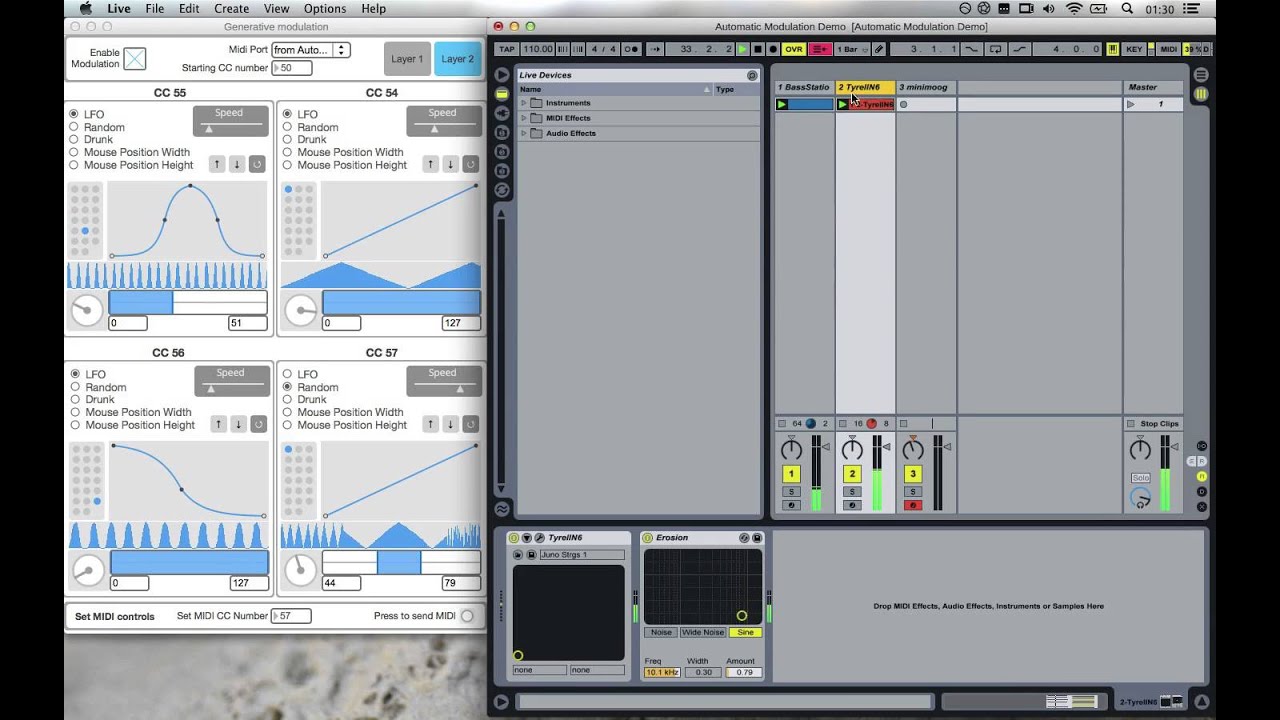This screenshot has width=1280, height=720.
Task: Expand the MIDI Effects folder
Action: [x=523, y=118]
